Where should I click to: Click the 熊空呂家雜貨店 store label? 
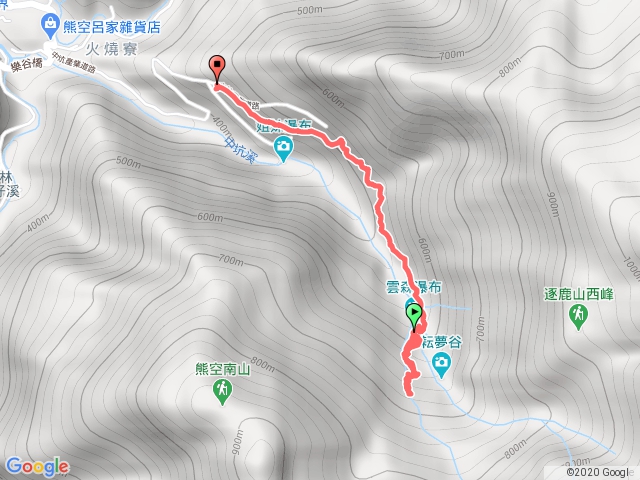(112, 27)
